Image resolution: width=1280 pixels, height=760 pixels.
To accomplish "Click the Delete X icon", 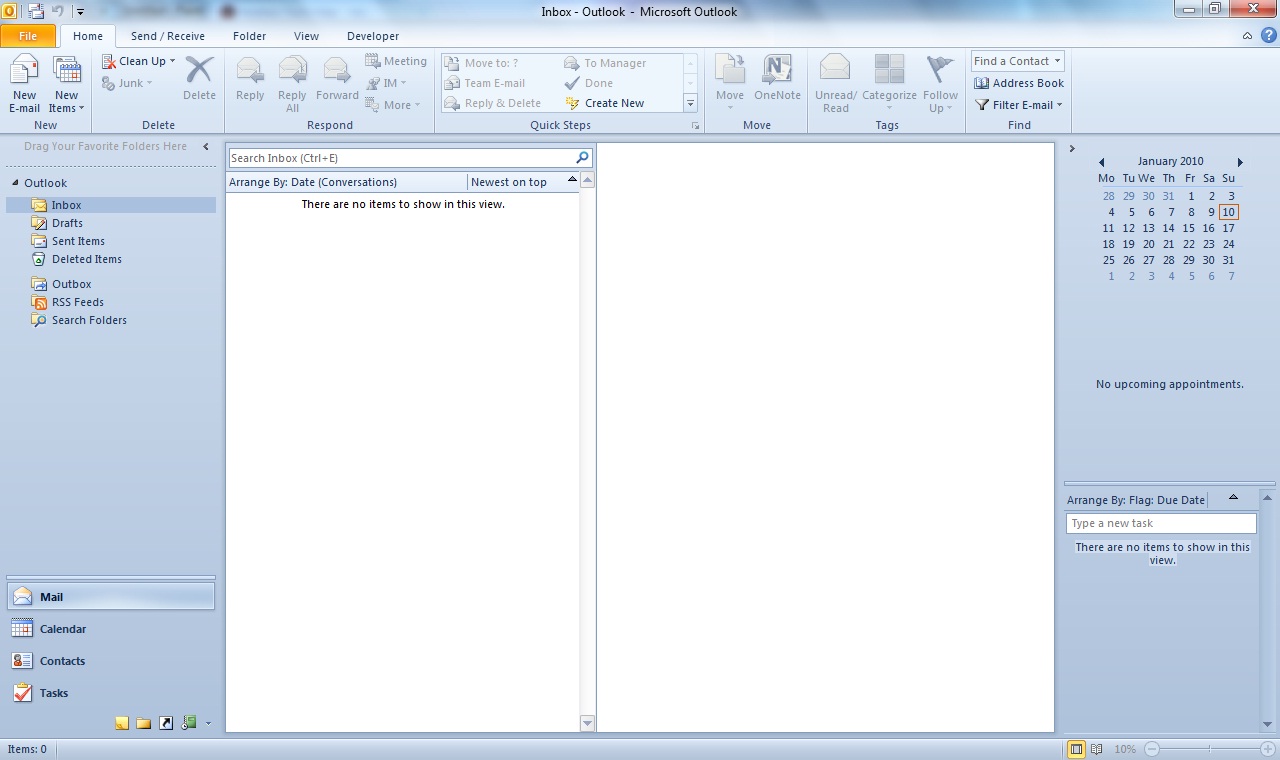I will click(x=199, y=70).
